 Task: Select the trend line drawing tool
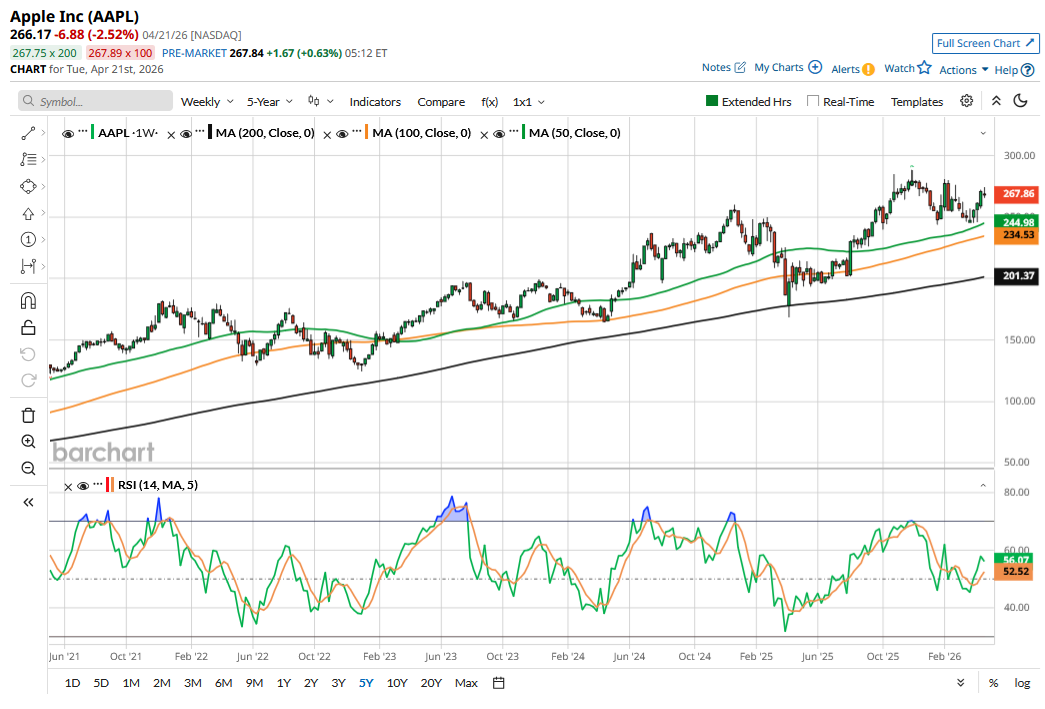pyautogui.click(x=28, y=133)
